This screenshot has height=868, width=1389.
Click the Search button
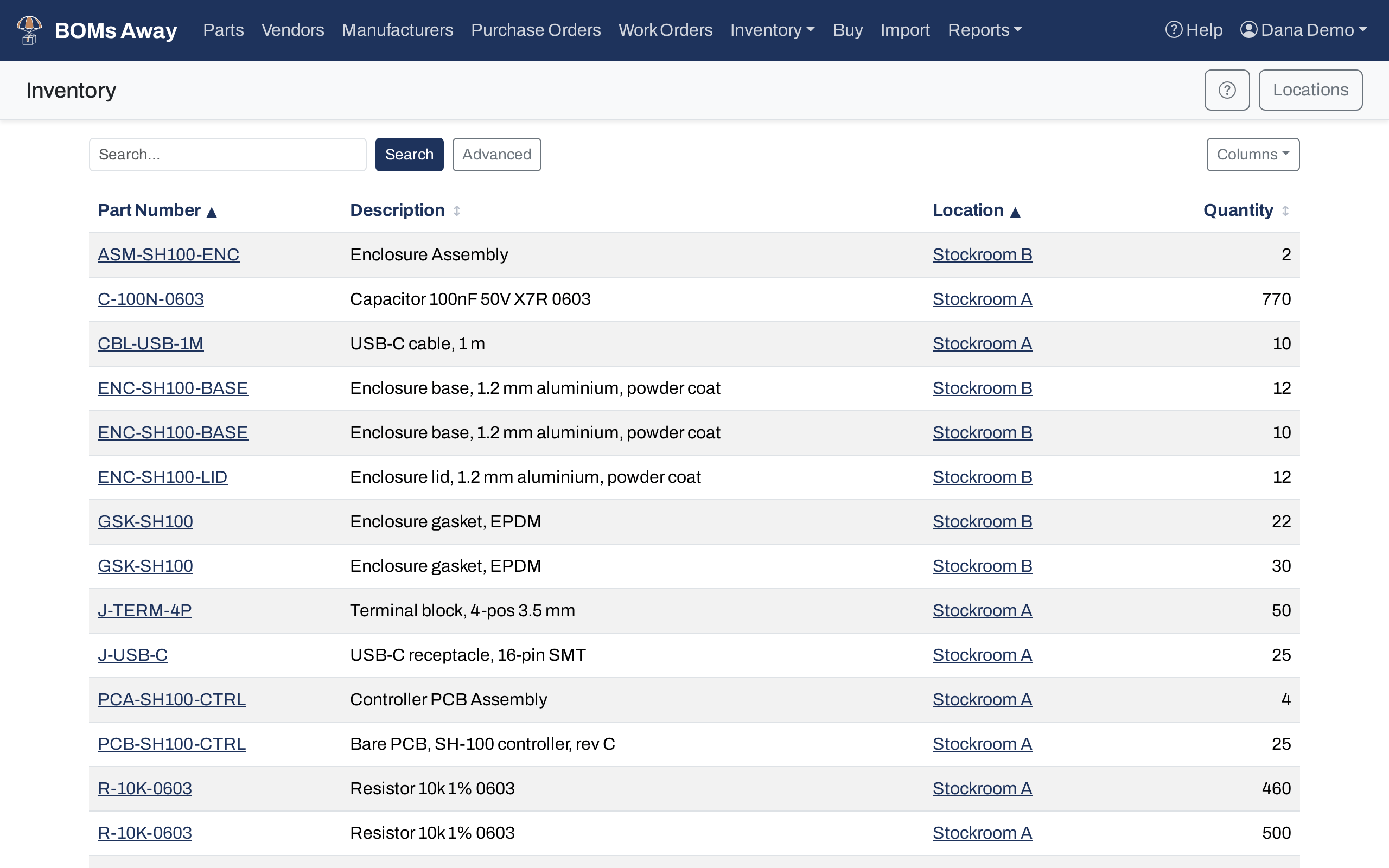[409, 155]
